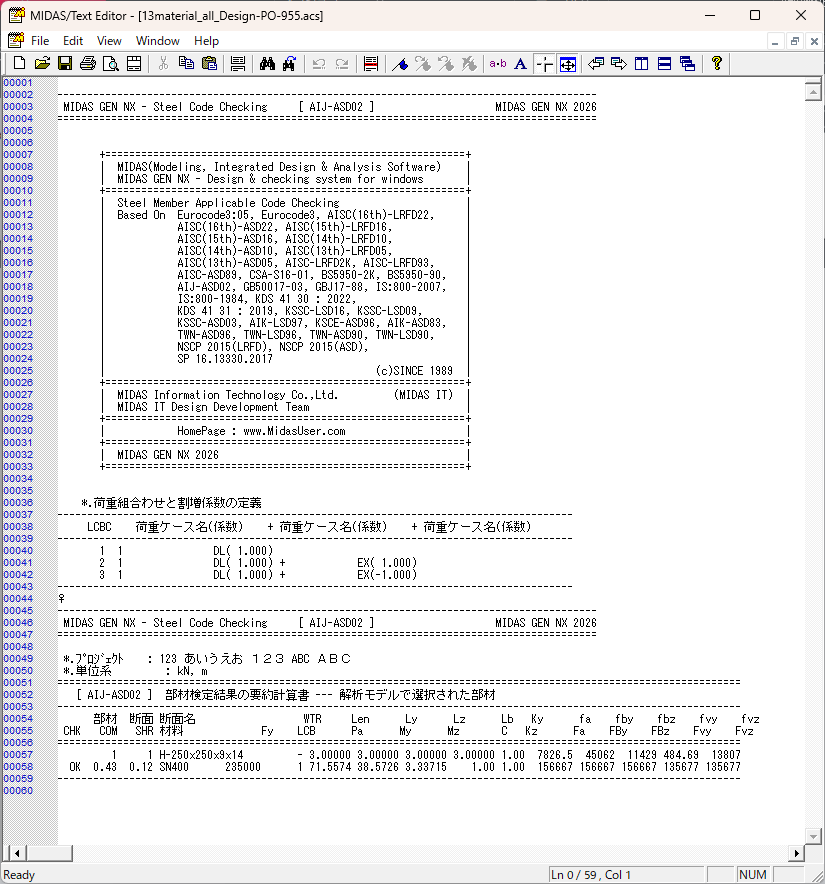Click line number 00057 in the gutter
The image size is (825, 884).
pos(18,755)
